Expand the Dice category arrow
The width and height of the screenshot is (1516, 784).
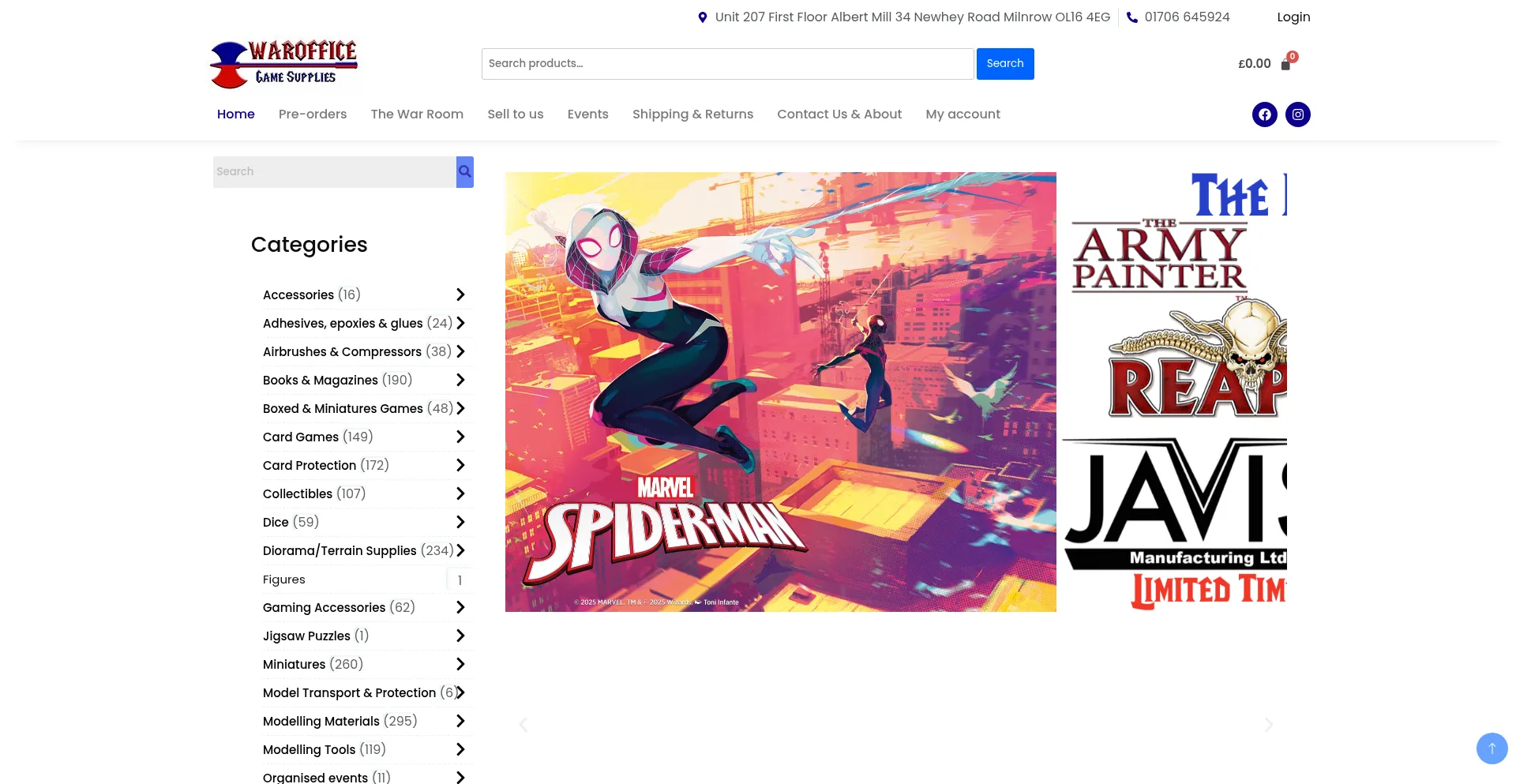coord(460,522)
